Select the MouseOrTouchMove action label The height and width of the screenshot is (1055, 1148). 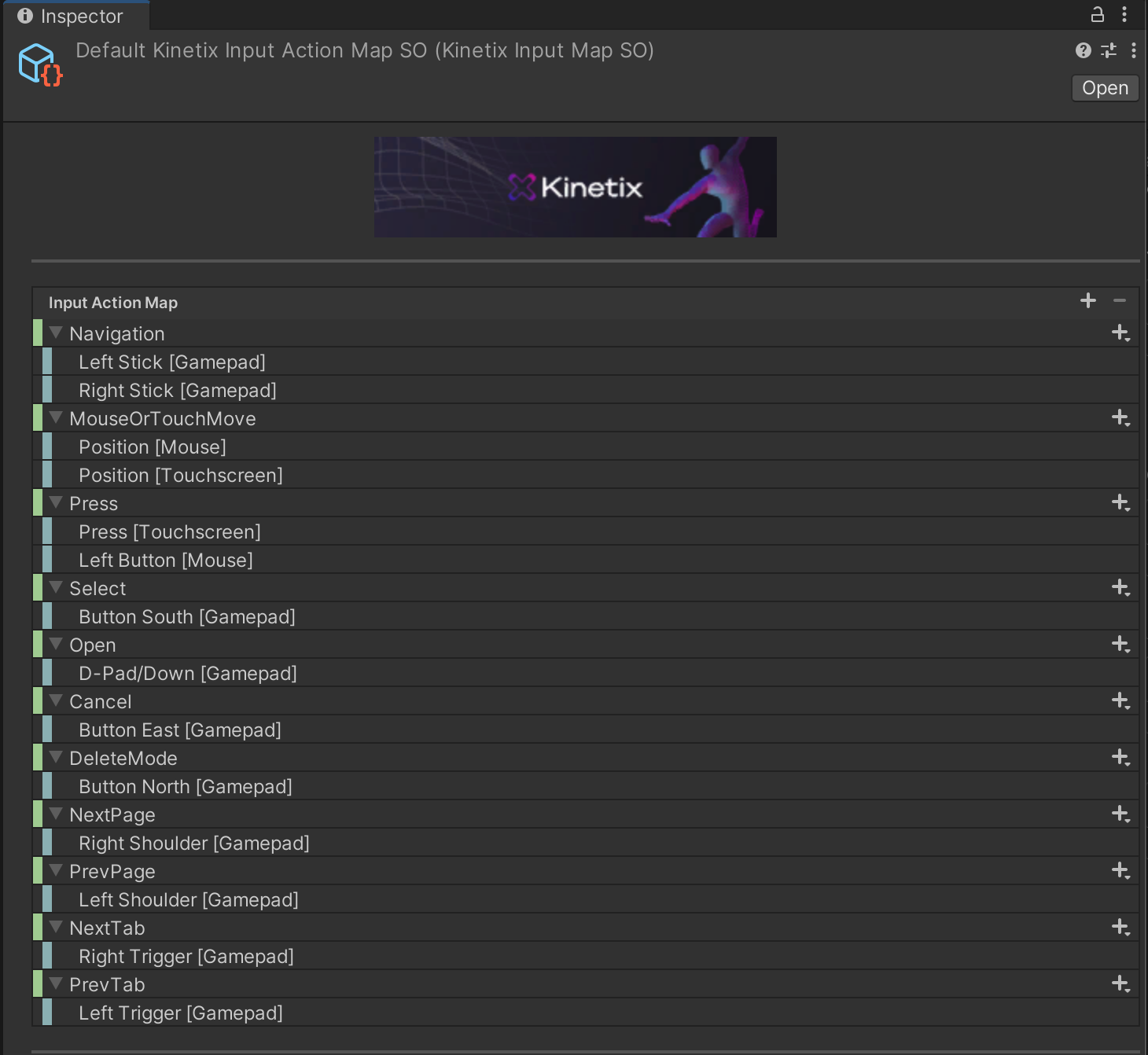[x=163, y=418]
